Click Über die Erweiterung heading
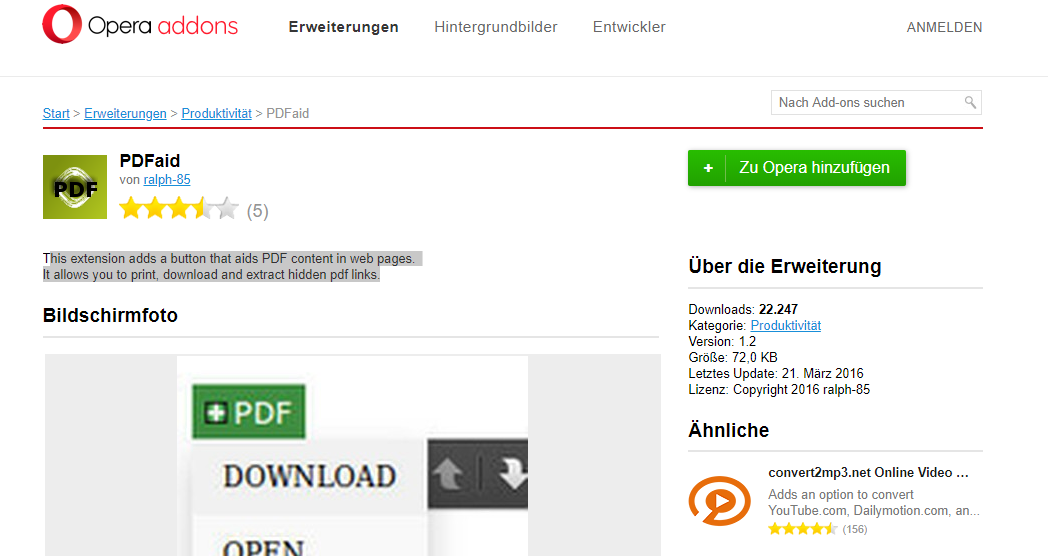The image size is (1048, 556). tap(785, 267)
